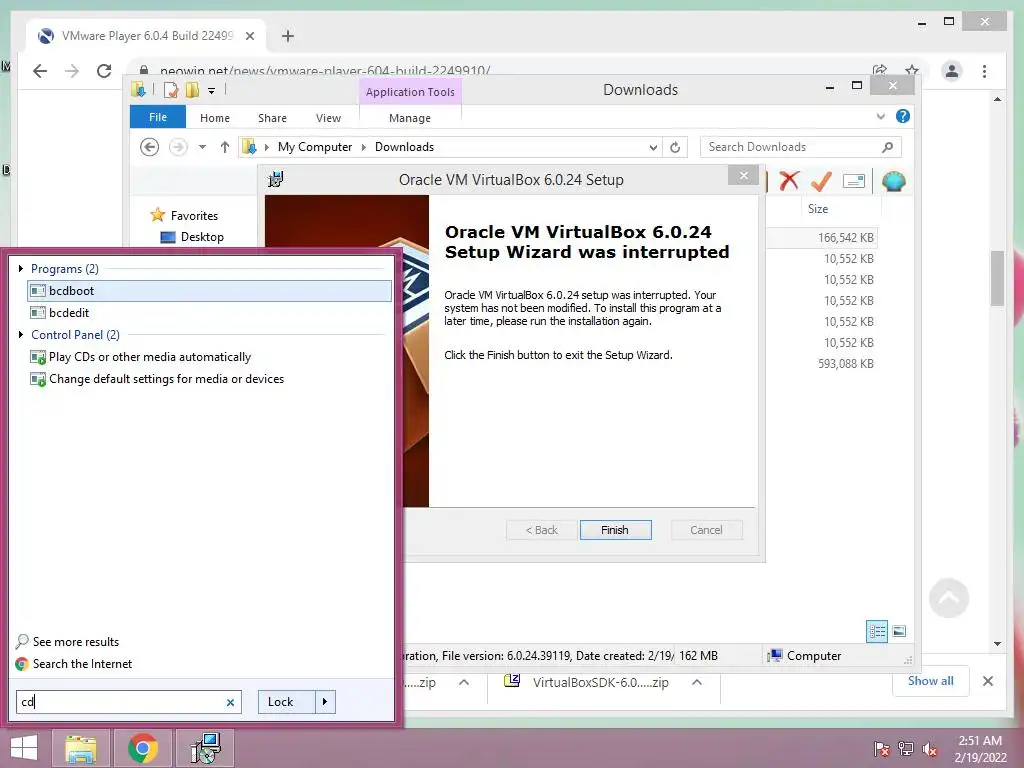Open Chrome profile avatar
1024x768 pixels.
952,71
